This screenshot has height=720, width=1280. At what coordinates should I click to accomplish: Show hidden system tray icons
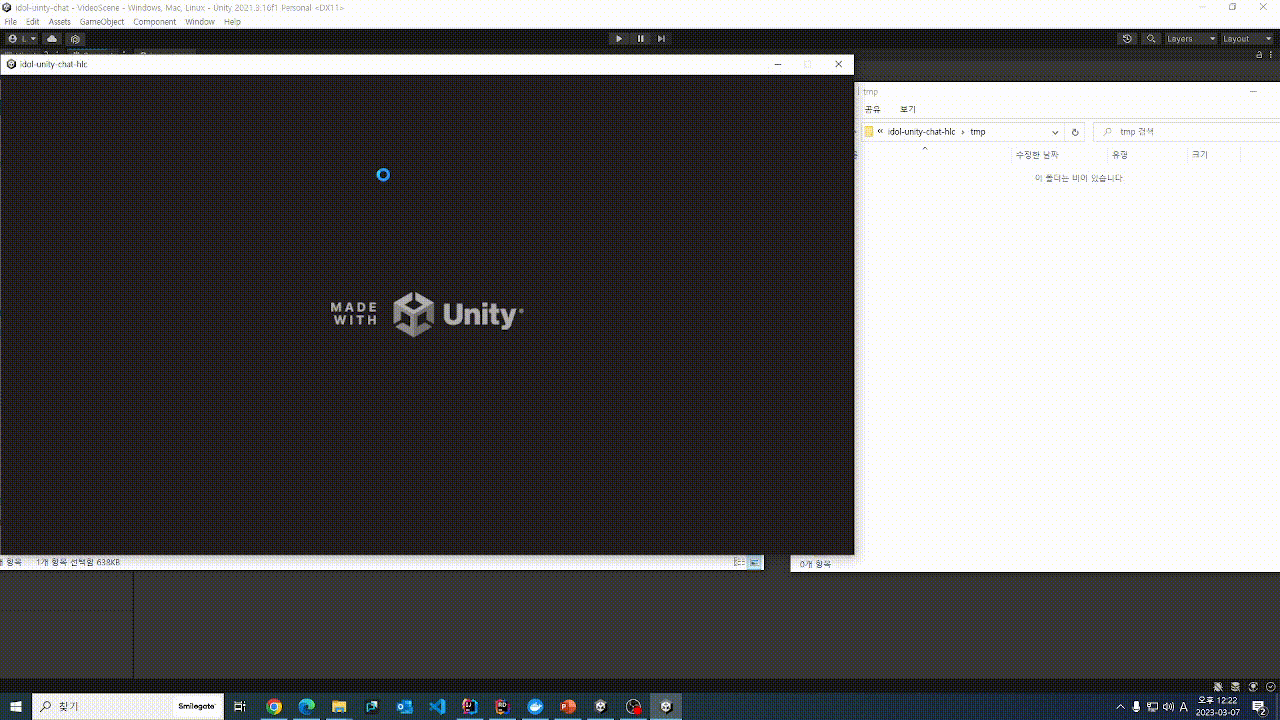click(1120, 707)
